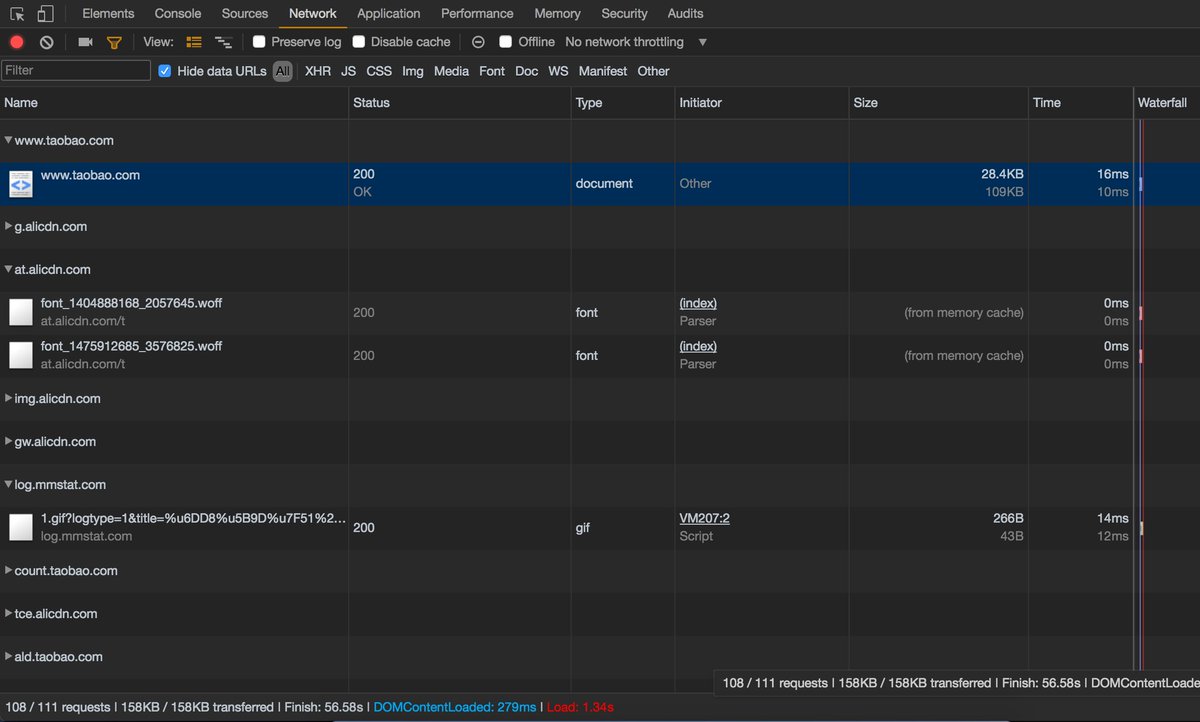Filter requests by Other type
This screenshot has width=1200, height=722.
pyautogui.click(x=653, y=71)
